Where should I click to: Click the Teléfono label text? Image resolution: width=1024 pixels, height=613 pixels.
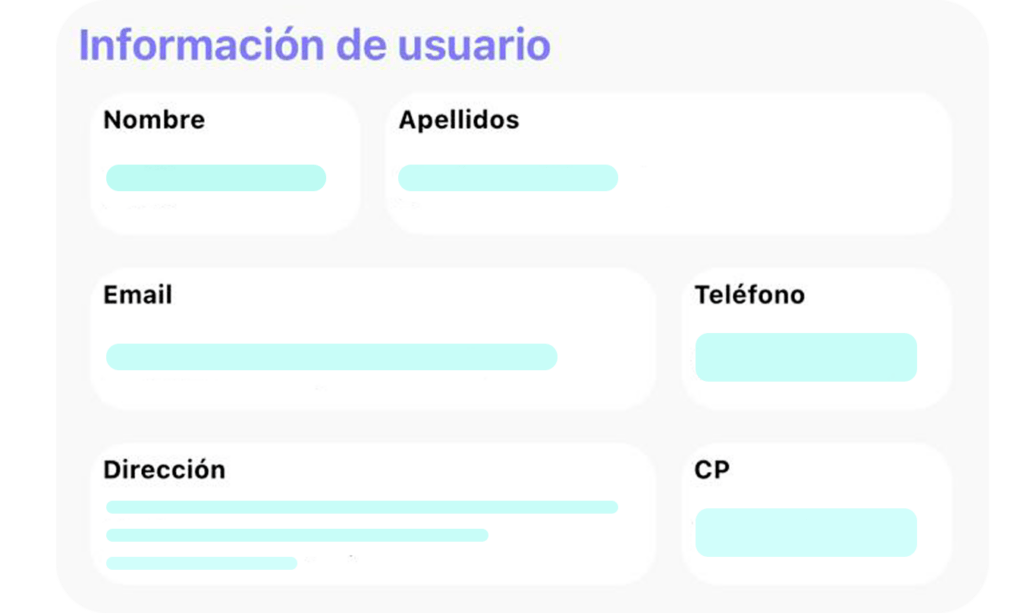coord(750,295)
